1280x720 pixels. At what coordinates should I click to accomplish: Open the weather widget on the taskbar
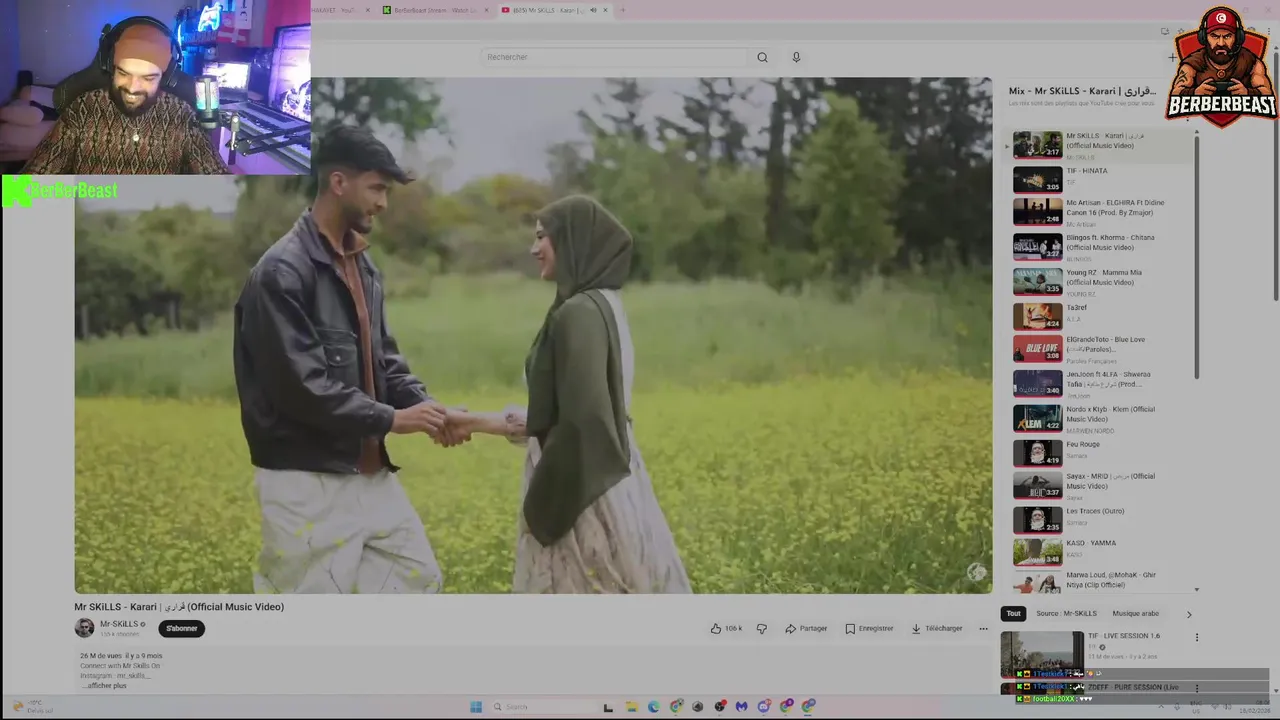32,707
